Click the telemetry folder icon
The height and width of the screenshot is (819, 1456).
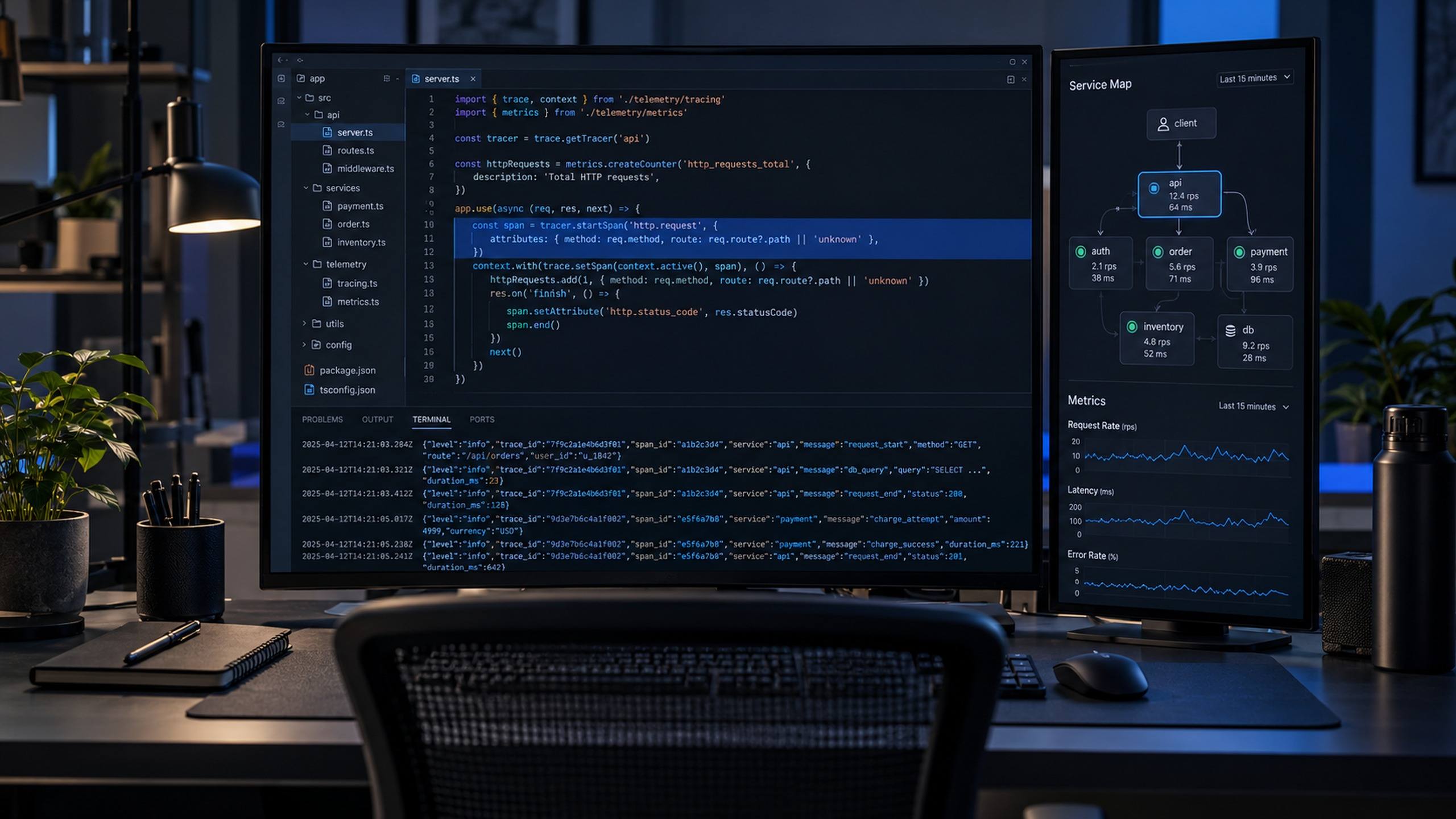(x=317, y=264)
